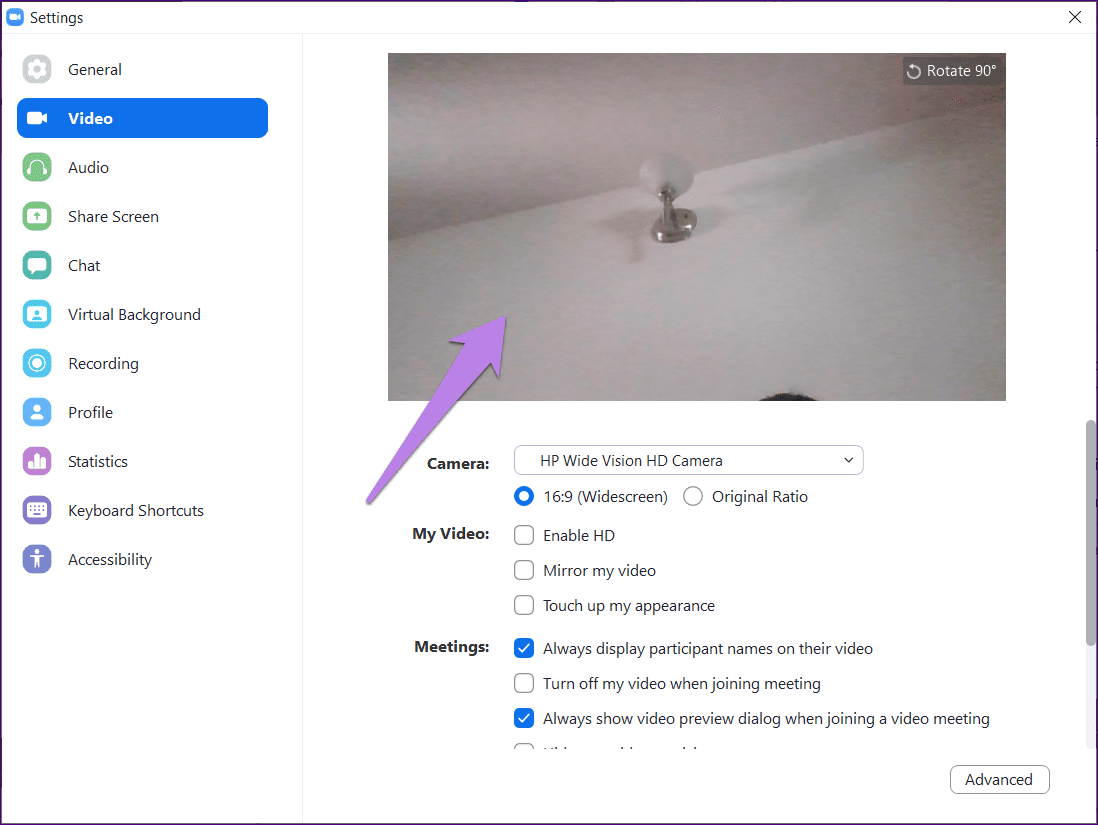
Task: Click the Statistics bar chart icon
Action: 36,462
